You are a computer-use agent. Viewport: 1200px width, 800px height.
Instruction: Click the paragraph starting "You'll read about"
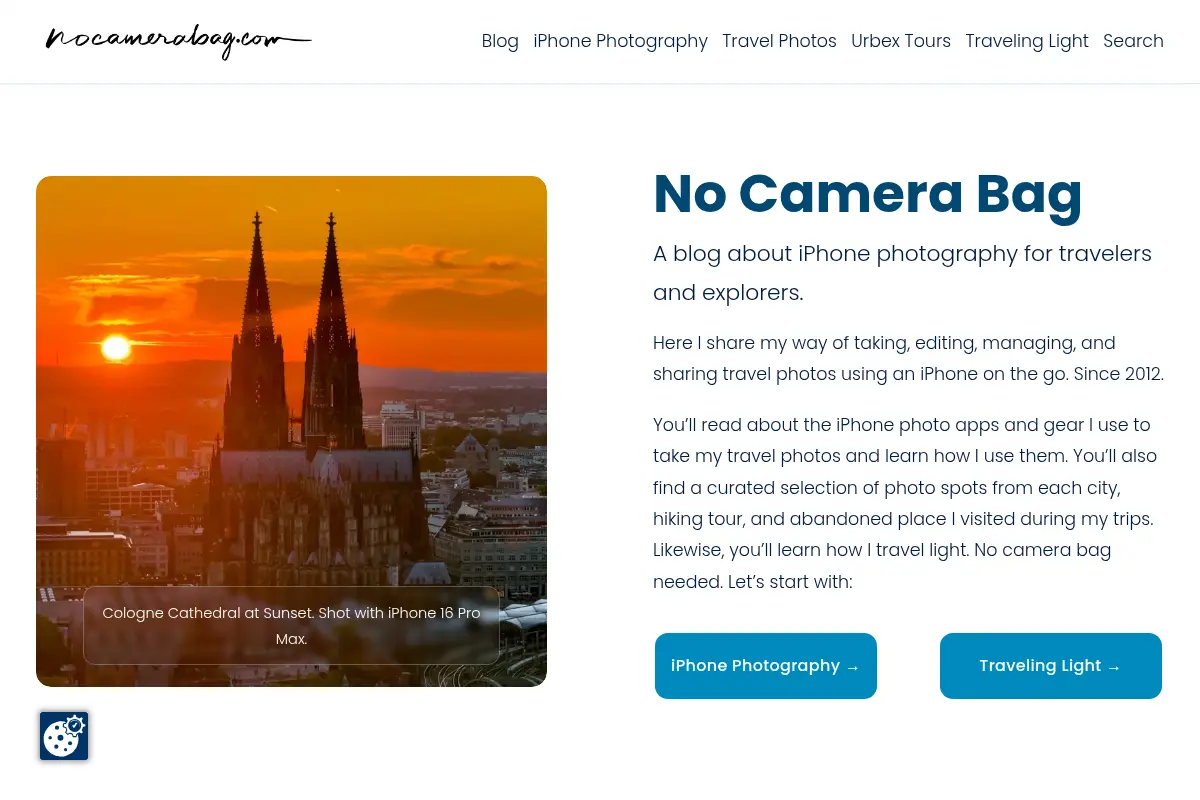click(905, 503)
